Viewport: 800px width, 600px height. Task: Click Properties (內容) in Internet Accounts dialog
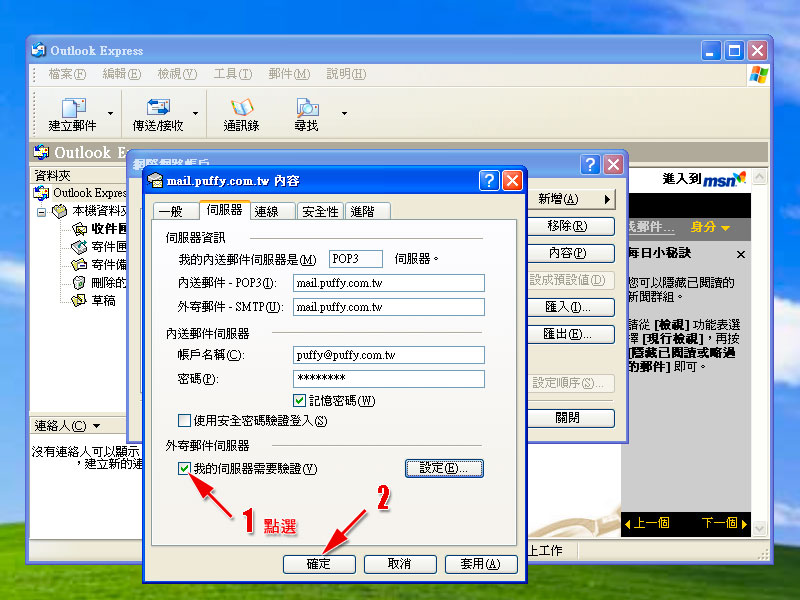point(570,253)
